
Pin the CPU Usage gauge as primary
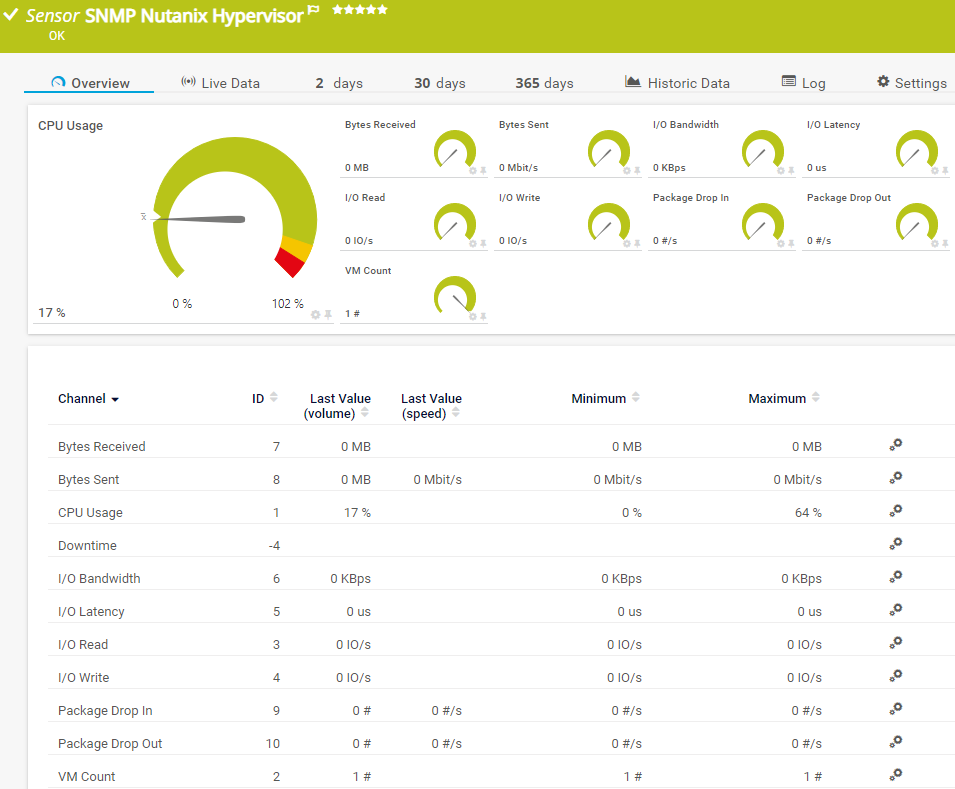pyautogui.click(x=327, y=314)
